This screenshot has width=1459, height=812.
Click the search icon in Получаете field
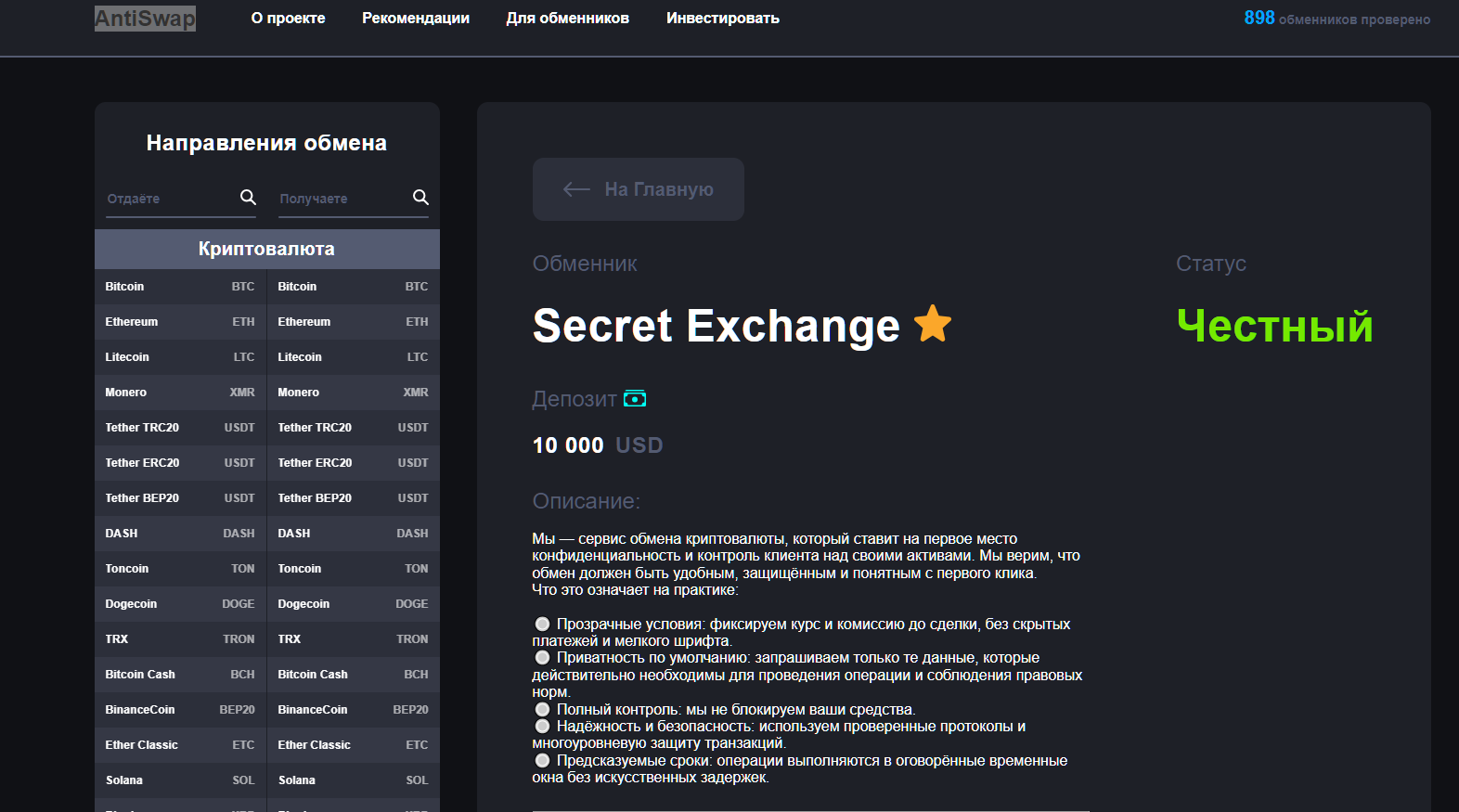pyautogui.click(x=420, y=198)
